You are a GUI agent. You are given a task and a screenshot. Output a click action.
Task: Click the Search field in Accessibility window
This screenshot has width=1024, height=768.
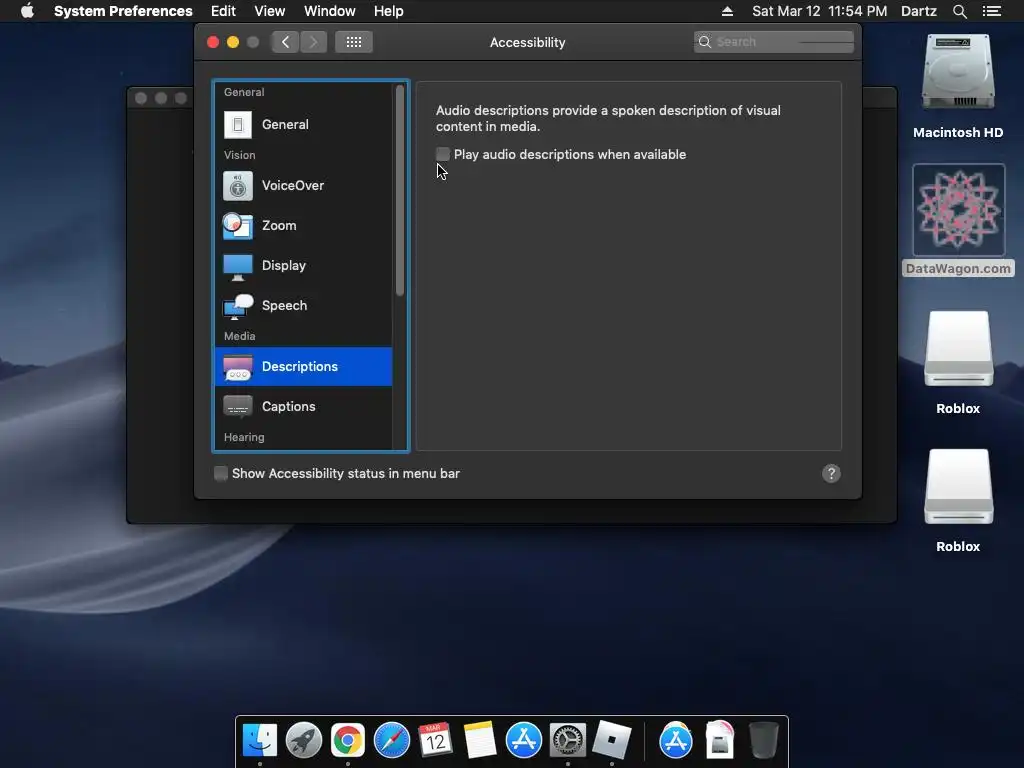click(x=774, y=42)
